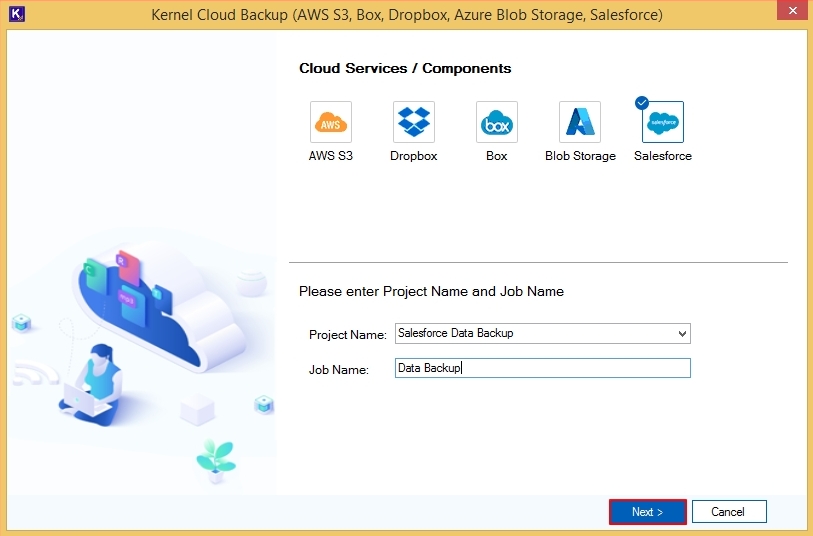Click the 'Job Name:' field label
Screen dimensions: 813x536
tap(339, 370)
